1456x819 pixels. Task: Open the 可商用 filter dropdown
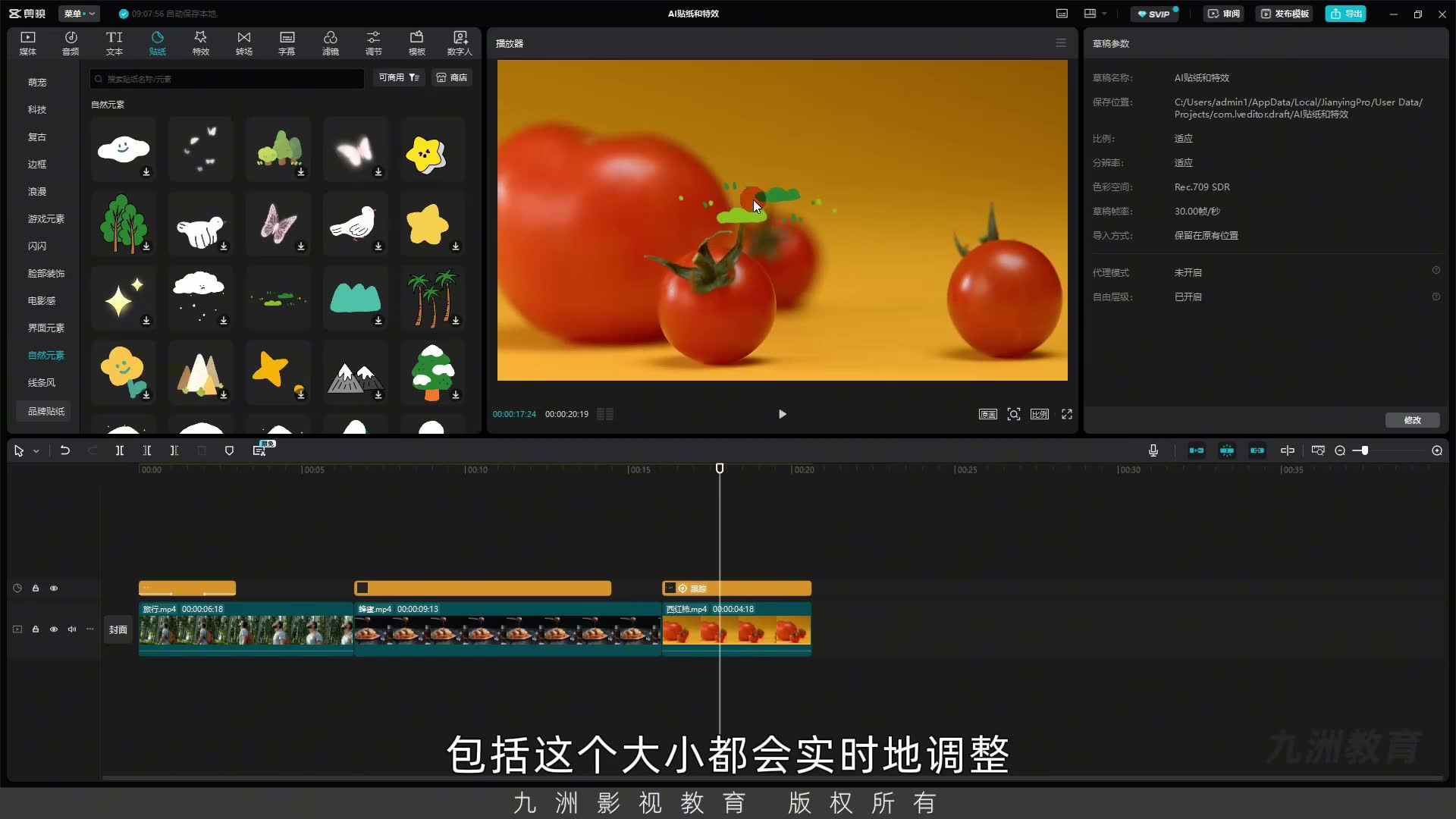coord(398,77)
